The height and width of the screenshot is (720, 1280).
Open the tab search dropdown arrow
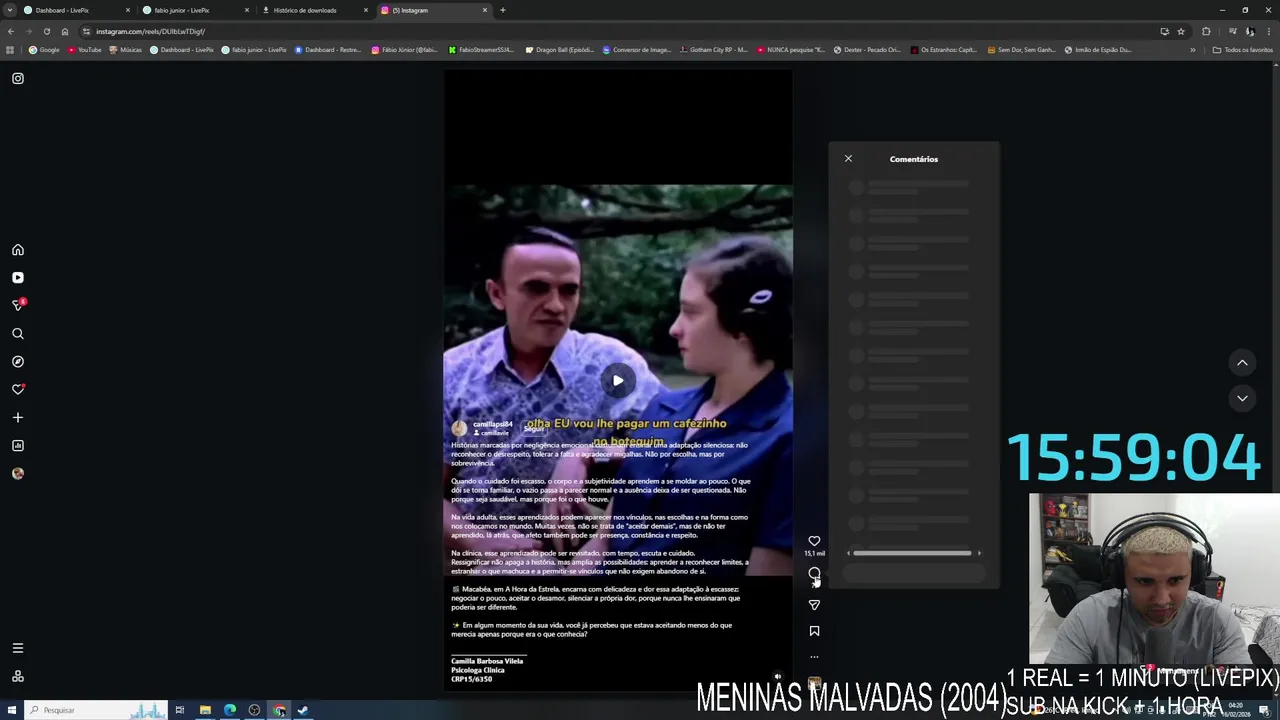pyautogui.click(x=9, y=10)
